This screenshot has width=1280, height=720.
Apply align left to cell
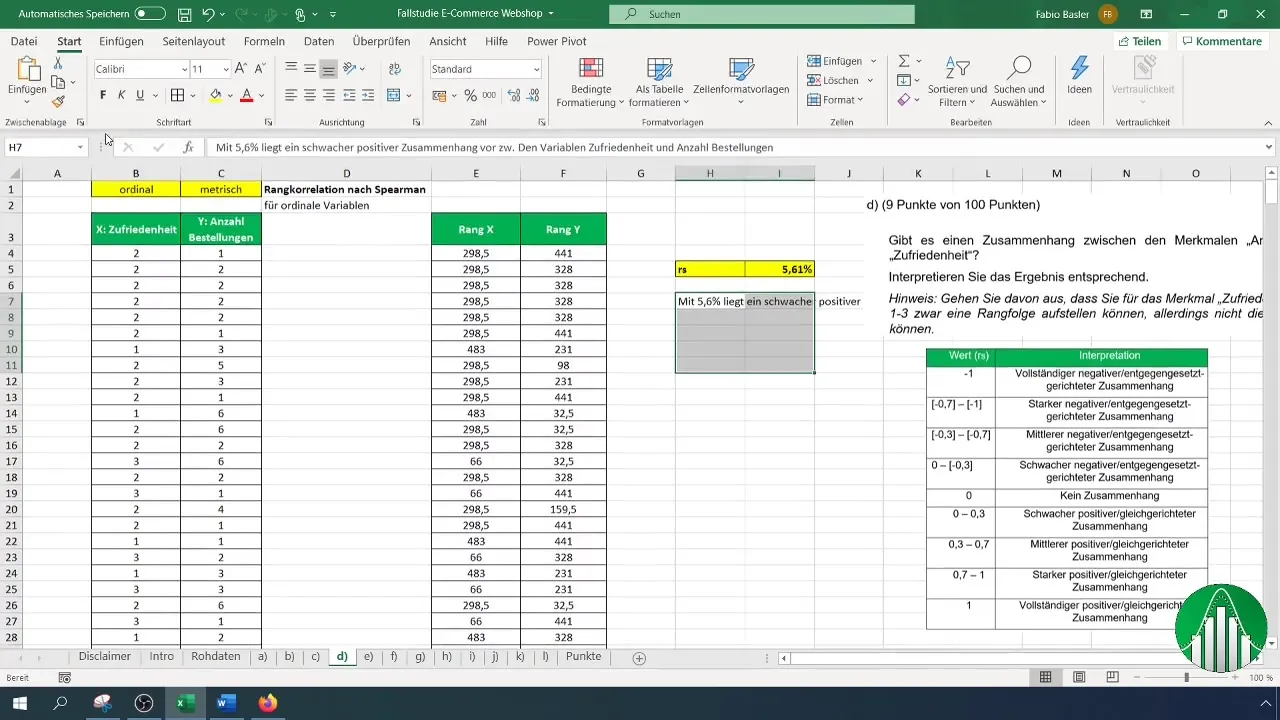pos(291,96)
